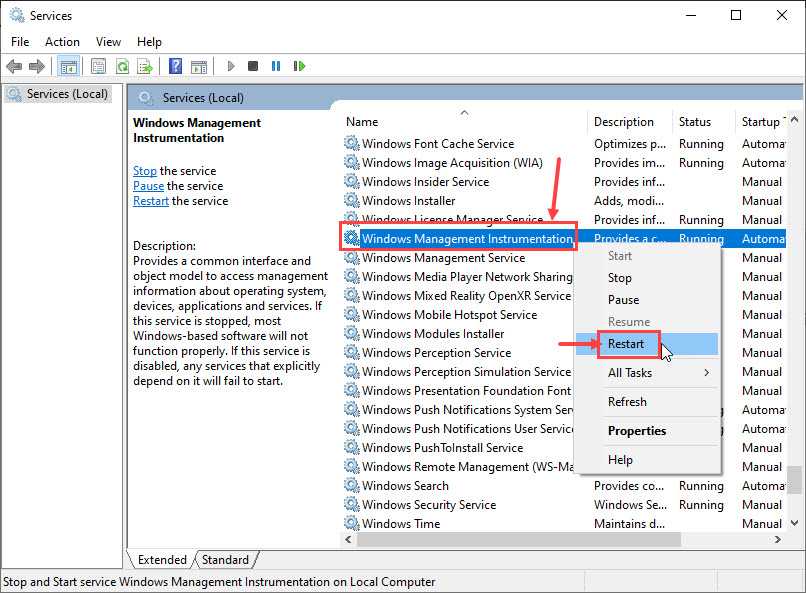Choose Stop in the context menu
The width and height of the screenshot is (806, 593).
pos(649,278)
